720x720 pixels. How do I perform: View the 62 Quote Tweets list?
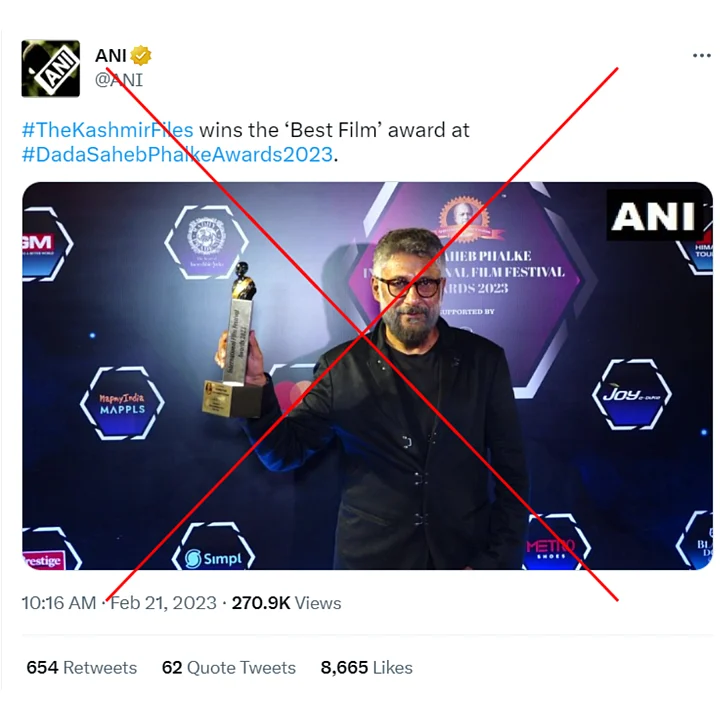[229, 667]
